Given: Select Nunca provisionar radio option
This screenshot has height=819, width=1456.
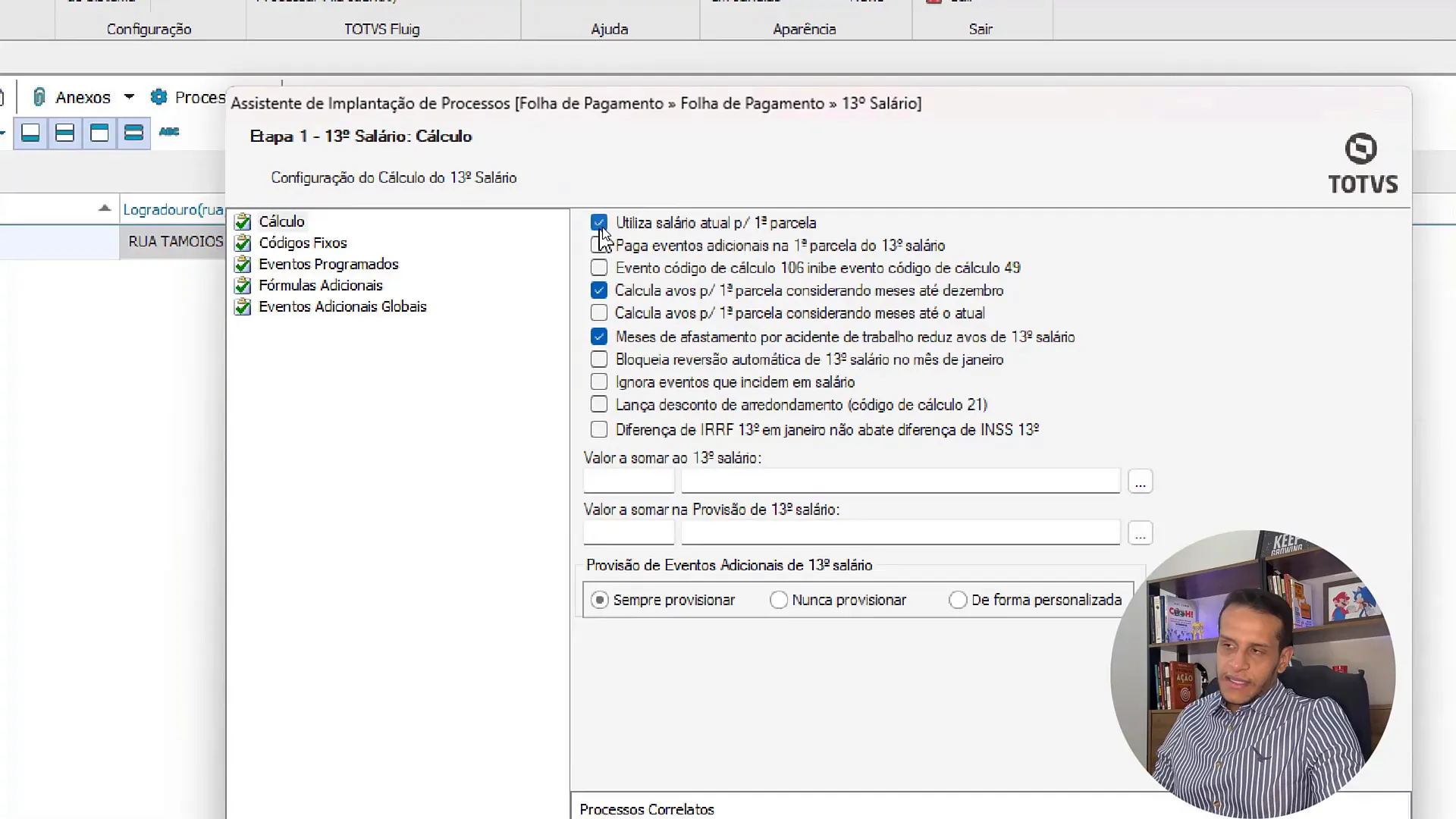Looking at the screenshot, I should 779,600.
